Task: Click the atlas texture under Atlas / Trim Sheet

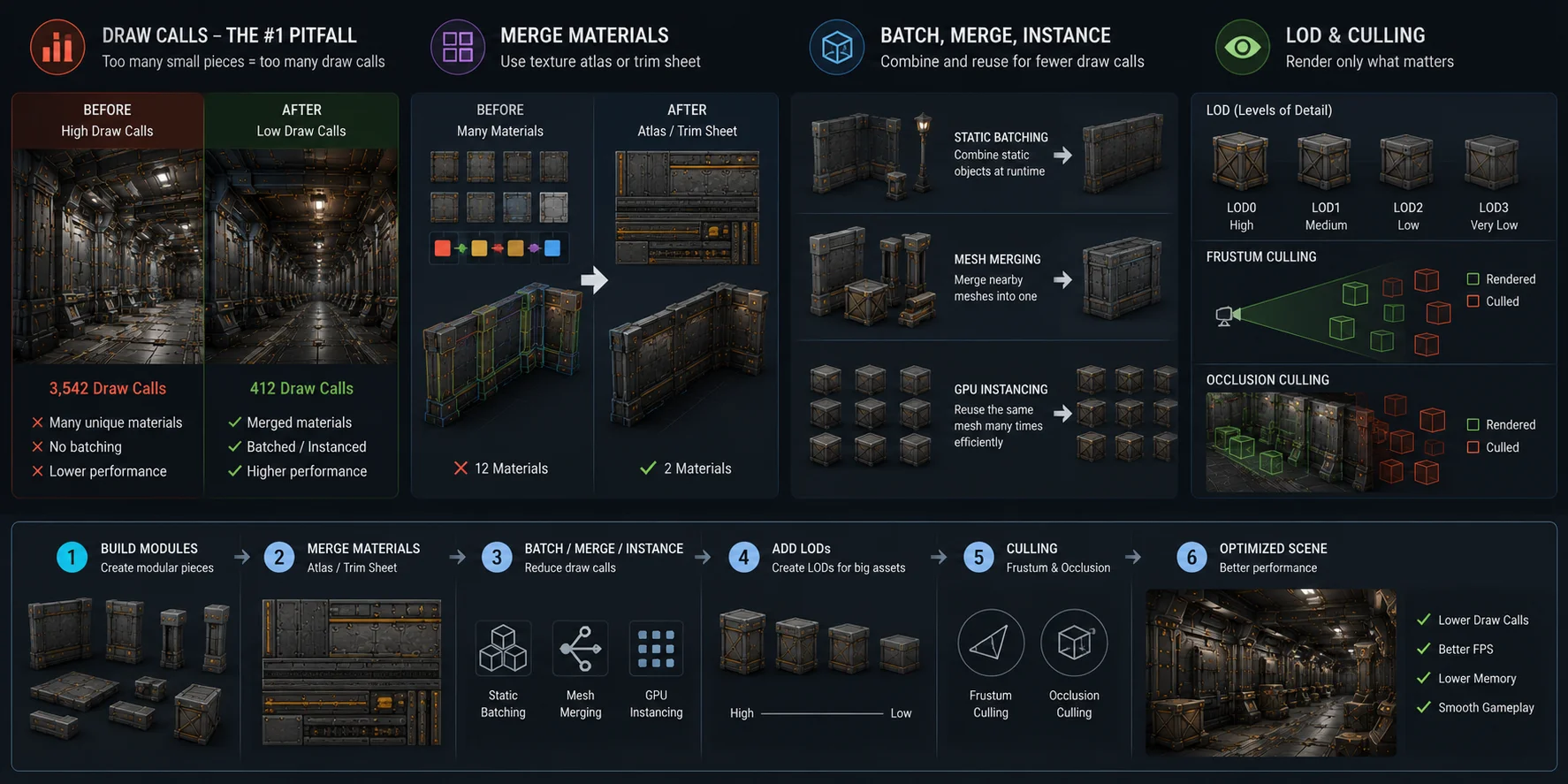Action: click(x=687, y=208)
